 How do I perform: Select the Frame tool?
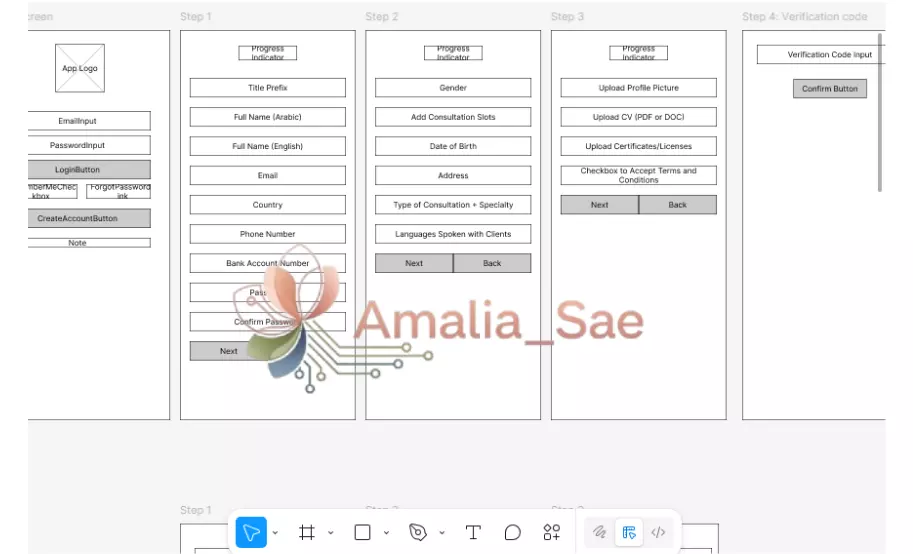coord(307,532)
